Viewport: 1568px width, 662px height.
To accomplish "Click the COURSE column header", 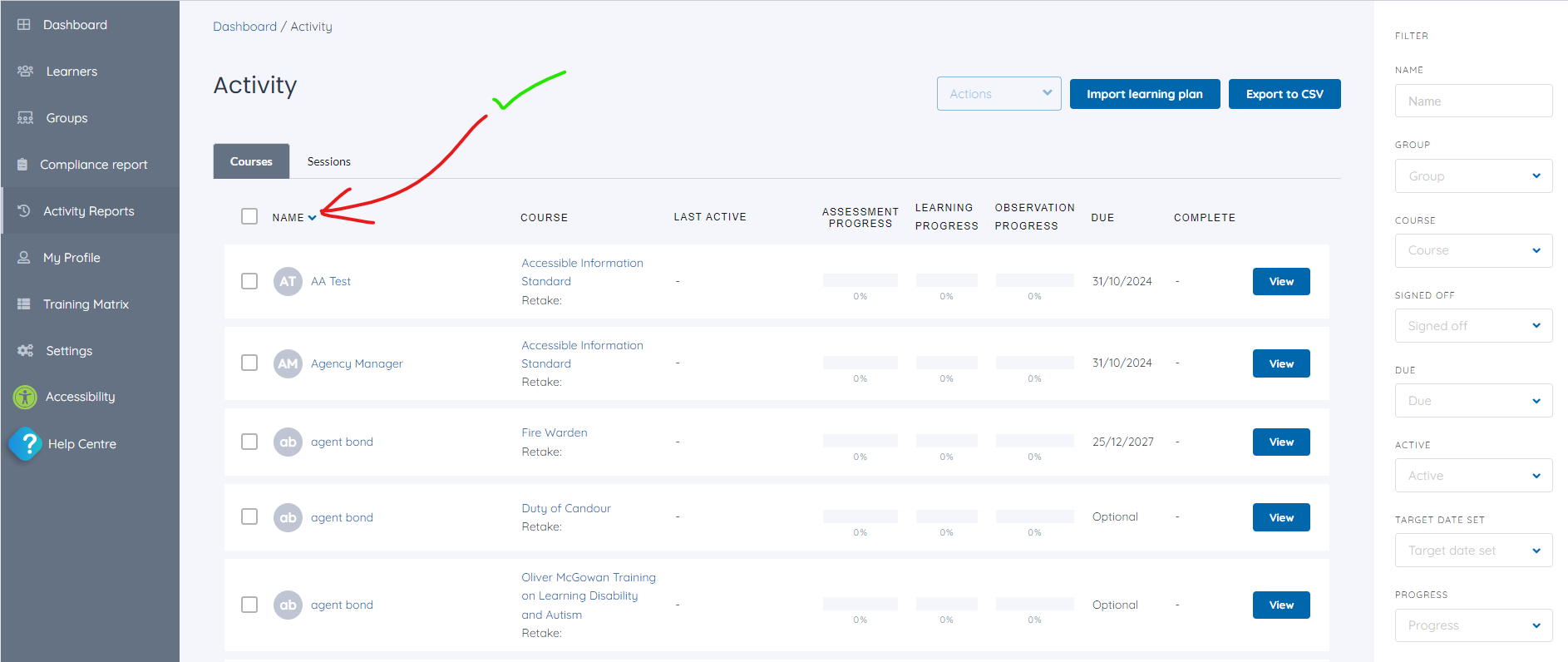I will point(545,218).
